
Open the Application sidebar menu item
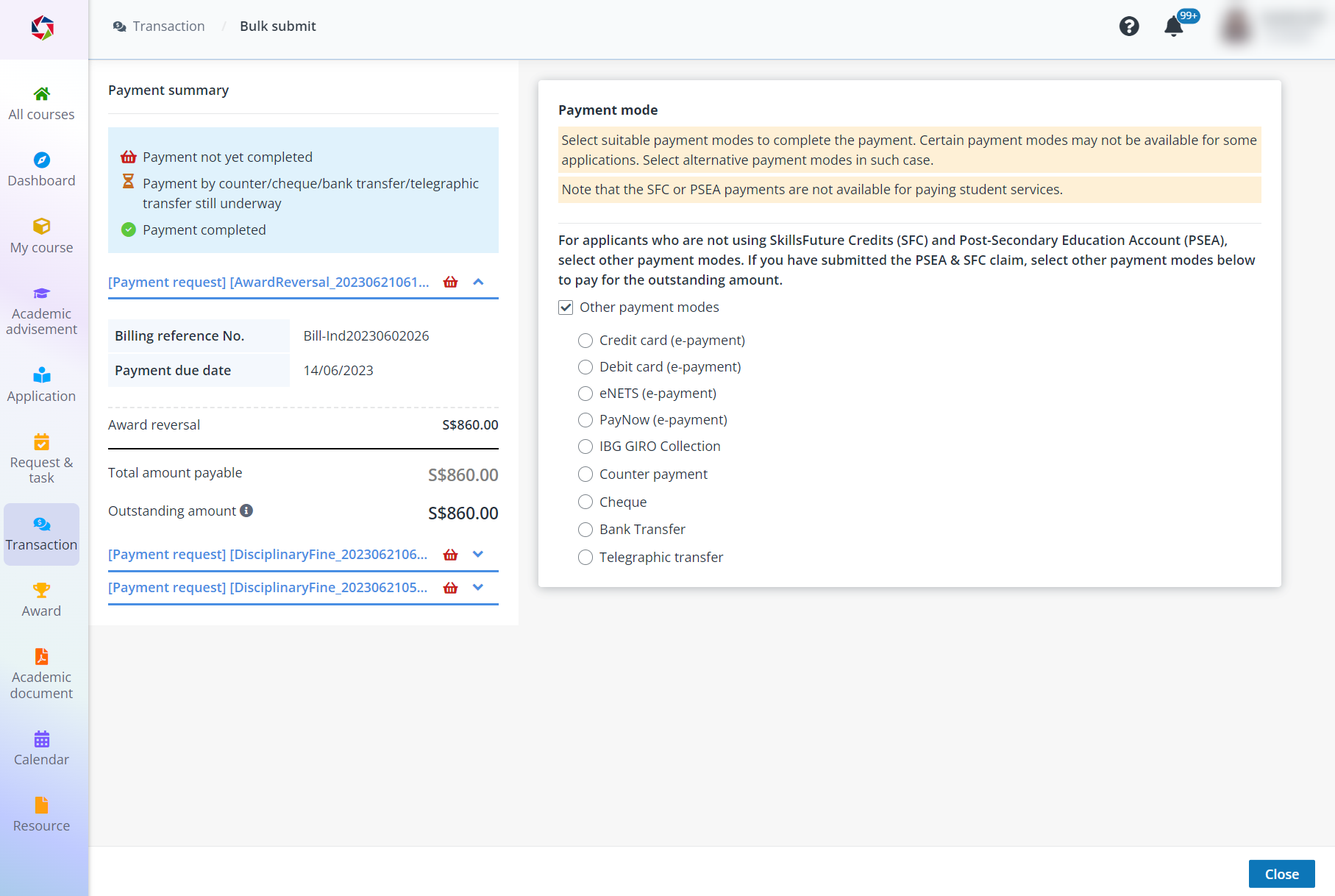[42, 385]
